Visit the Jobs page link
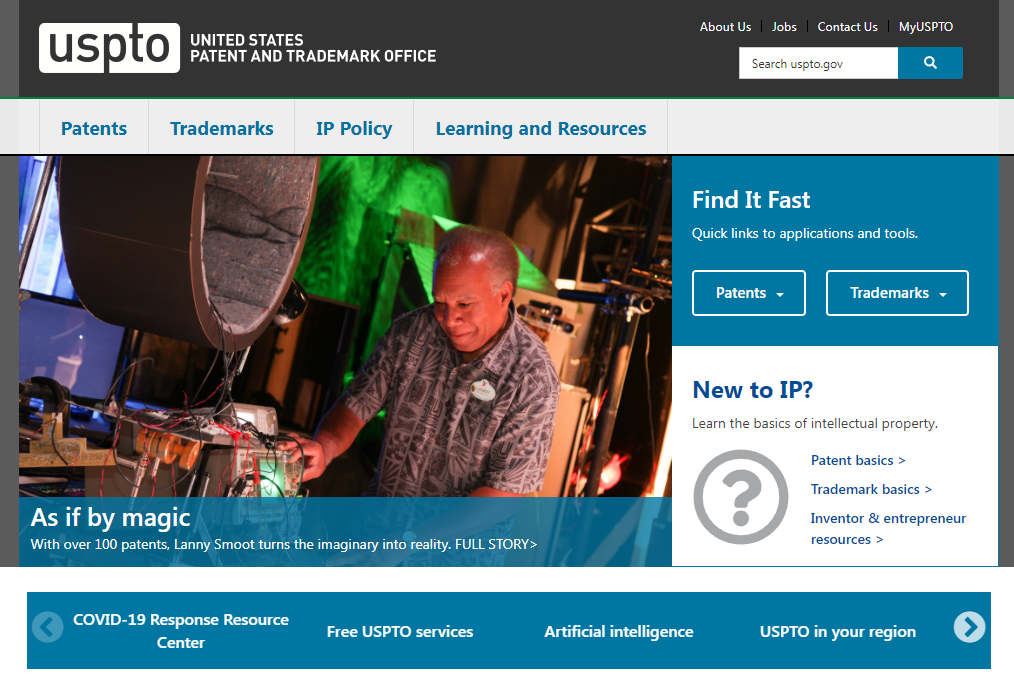1014x691 pixels. [x=784, y=27]
